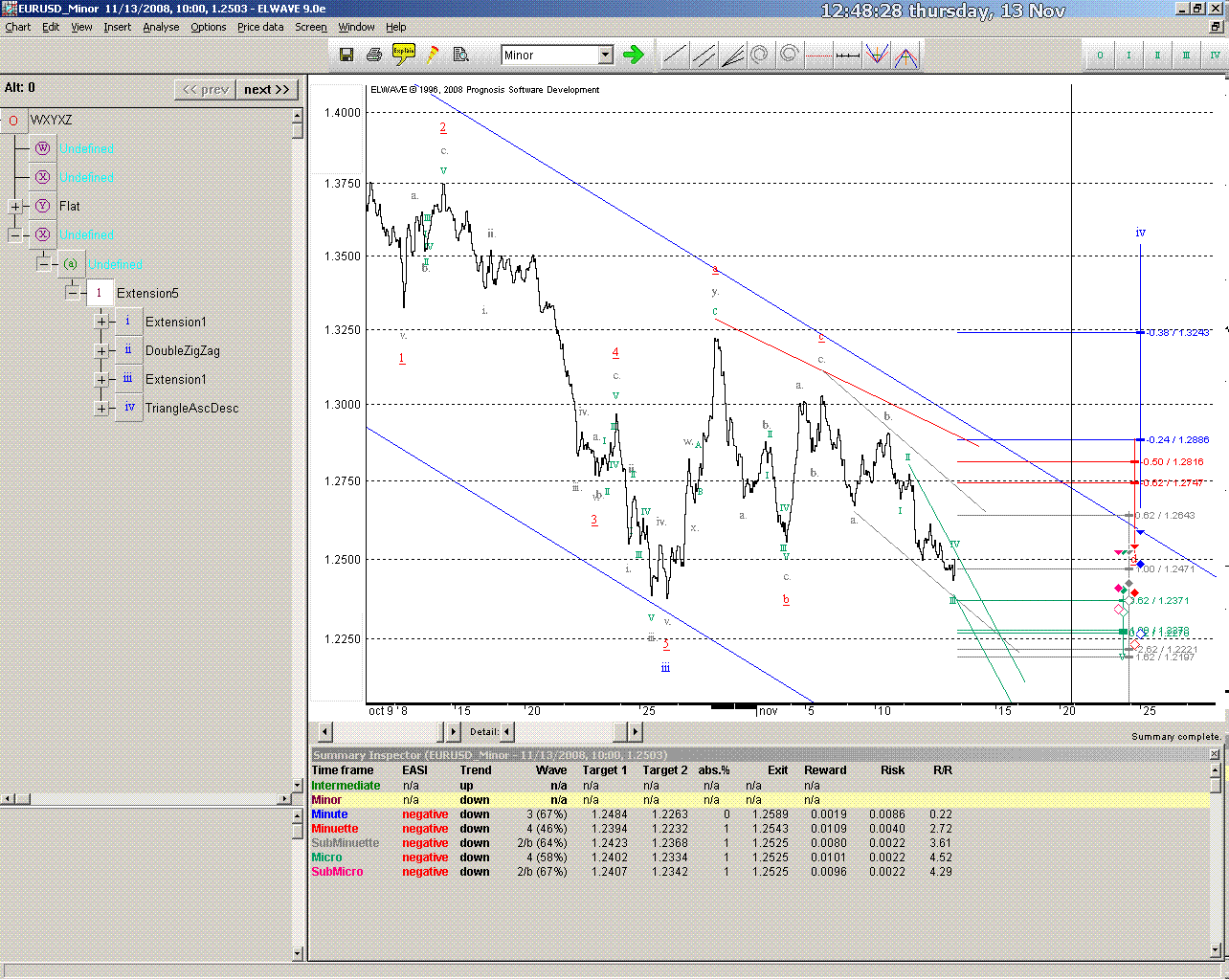The height and width of the screenshot is (980, 1229).
Task: Expand the TriangleAscDesc tree node
Action: (101, 409)
